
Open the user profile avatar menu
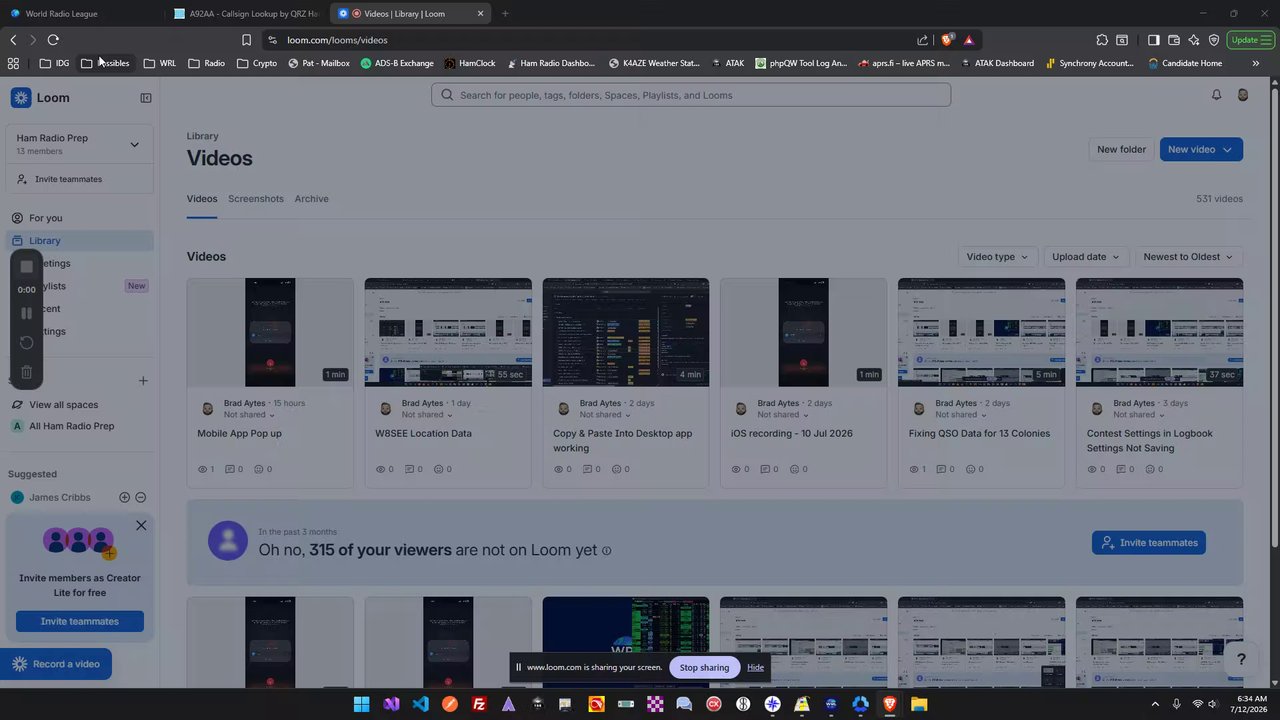pyautogui.click(x=1243, y=95)
